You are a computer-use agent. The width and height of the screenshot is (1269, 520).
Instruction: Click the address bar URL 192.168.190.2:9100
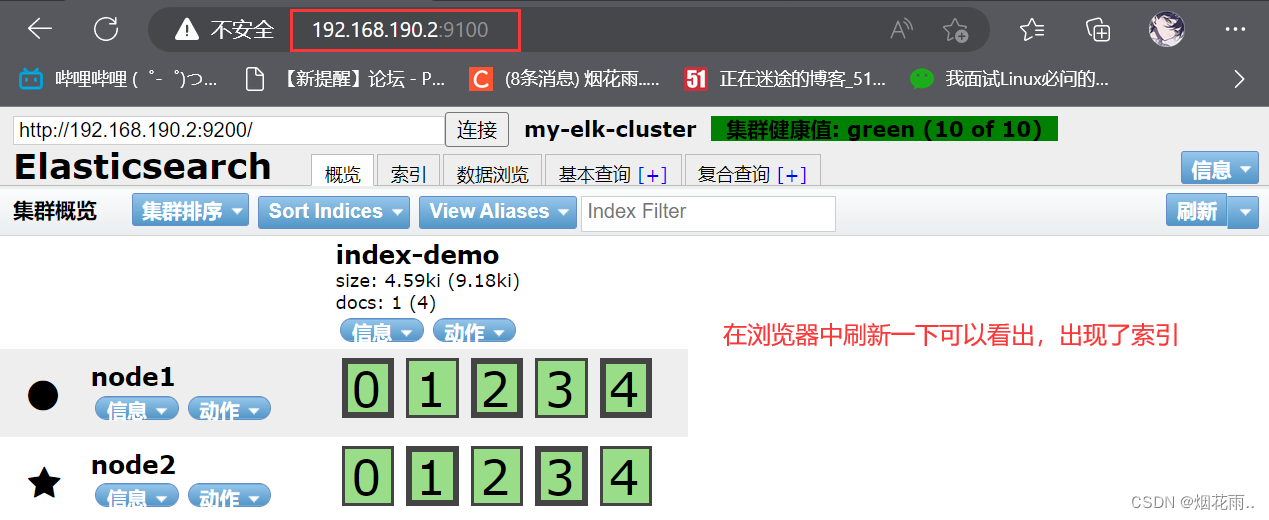point(400,30)
